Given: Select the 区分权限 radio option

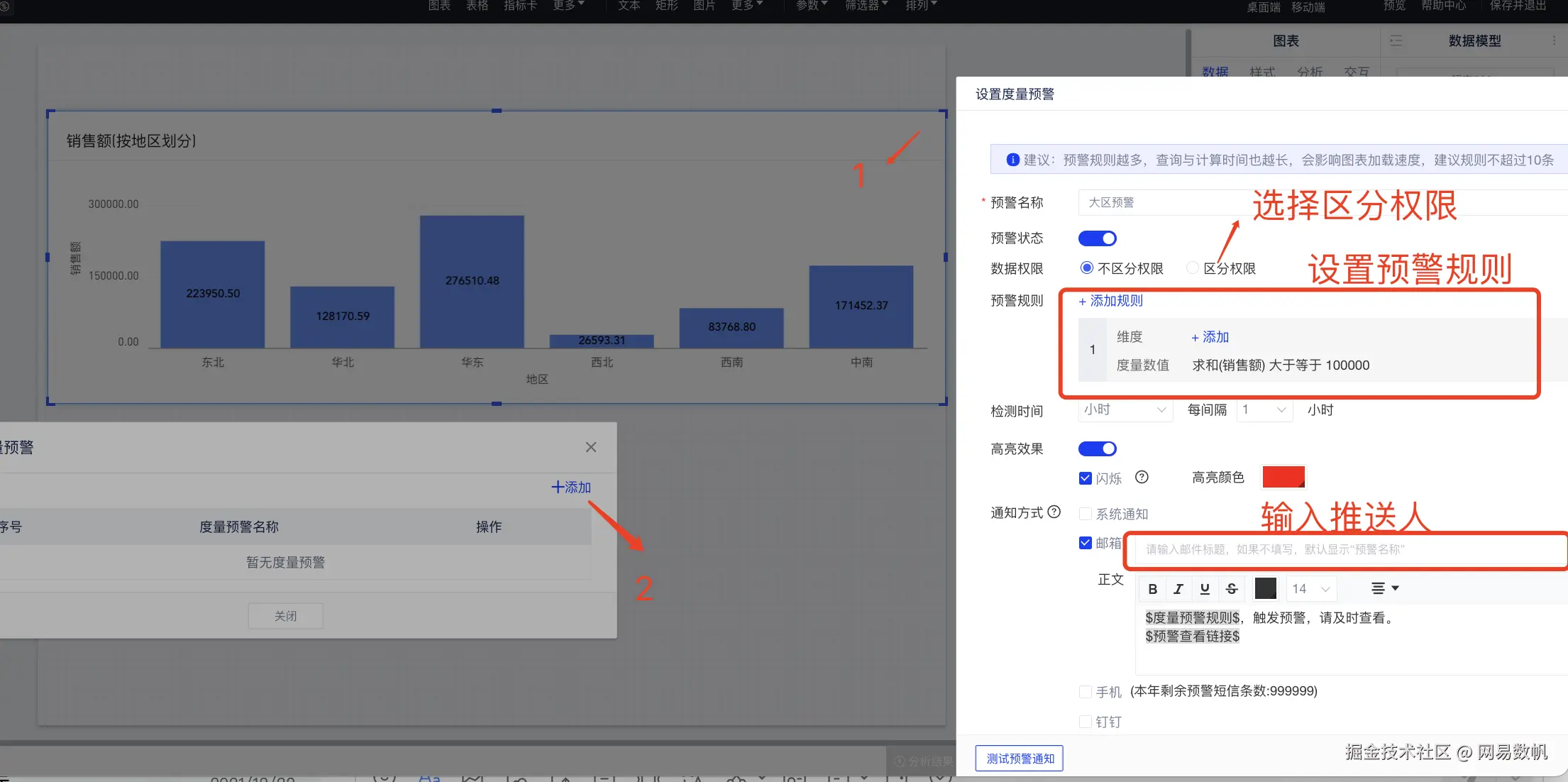Looking at the screenshot, I should tap(1193, 268).
